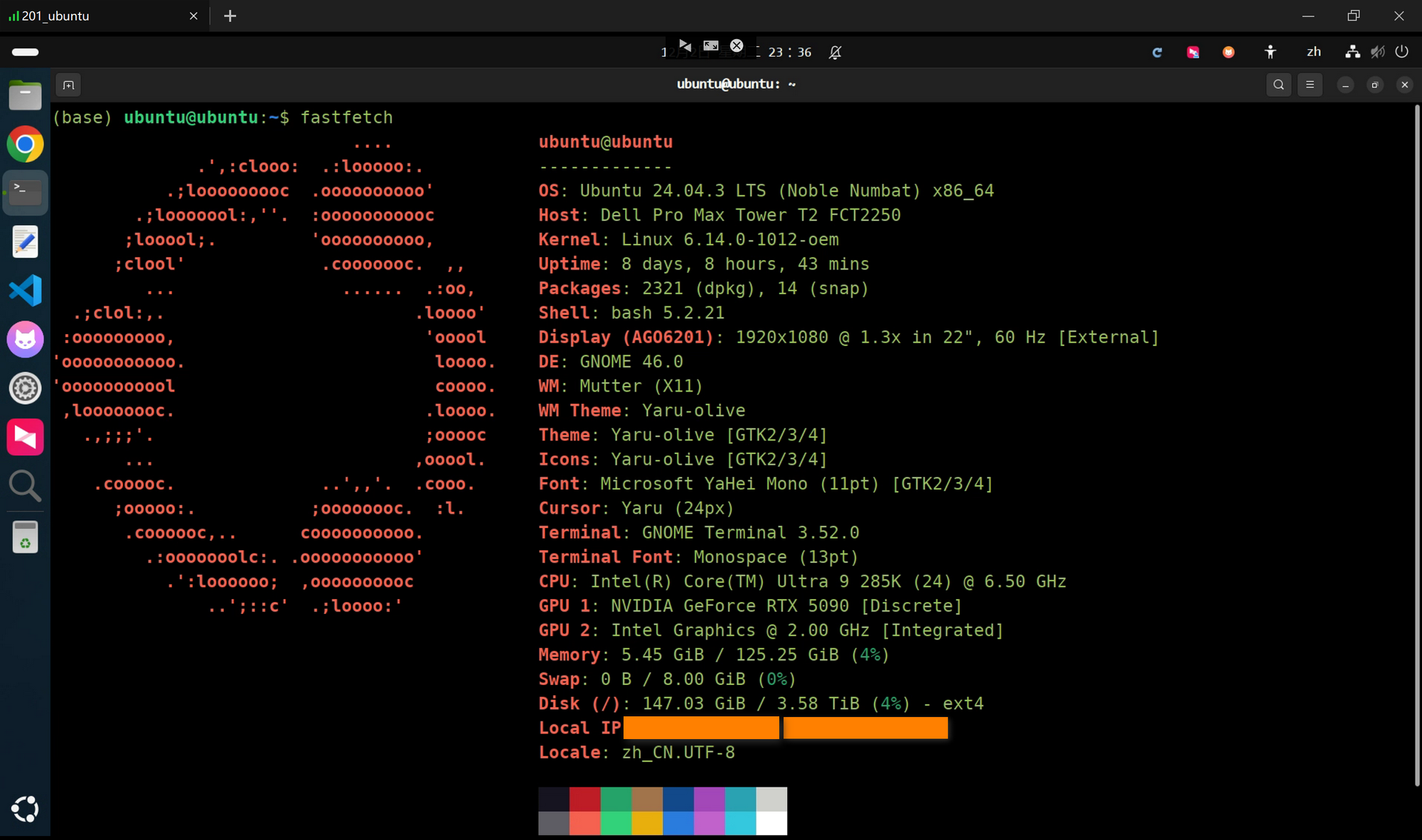
Task: Click the terminal vertical scrollbar
Action: coord(1416,426)
